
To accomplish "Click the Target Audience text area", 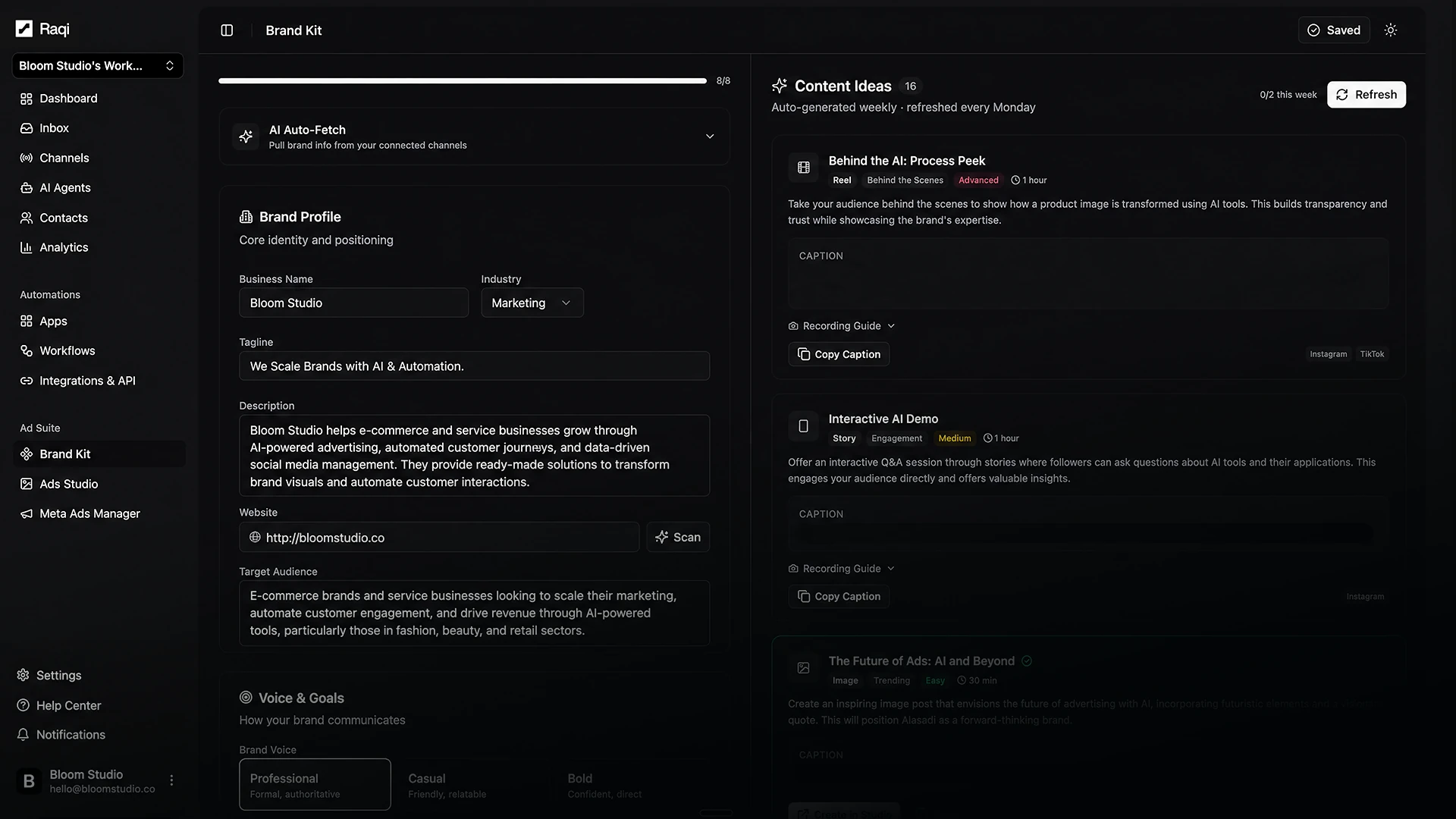I will [475, 613].
